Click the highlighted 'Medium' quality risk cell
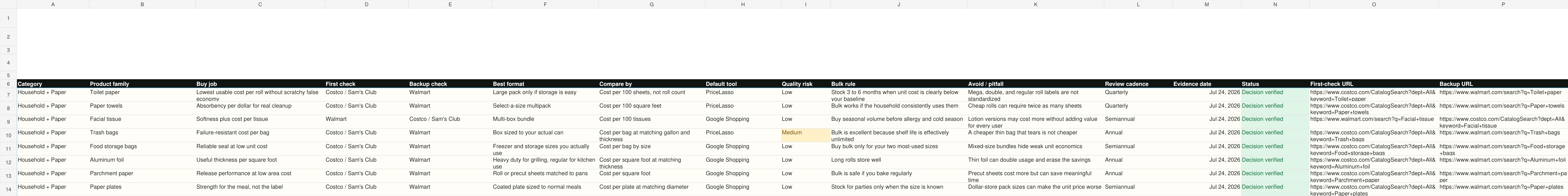Viewport: 1568px width, 196px height. coord(805,135)
